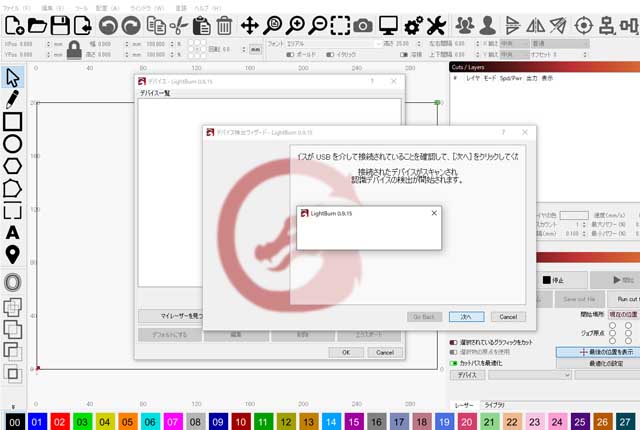The image size is (640, 430).
Task: Open the Font name dropdown
Action: point(333,44)
